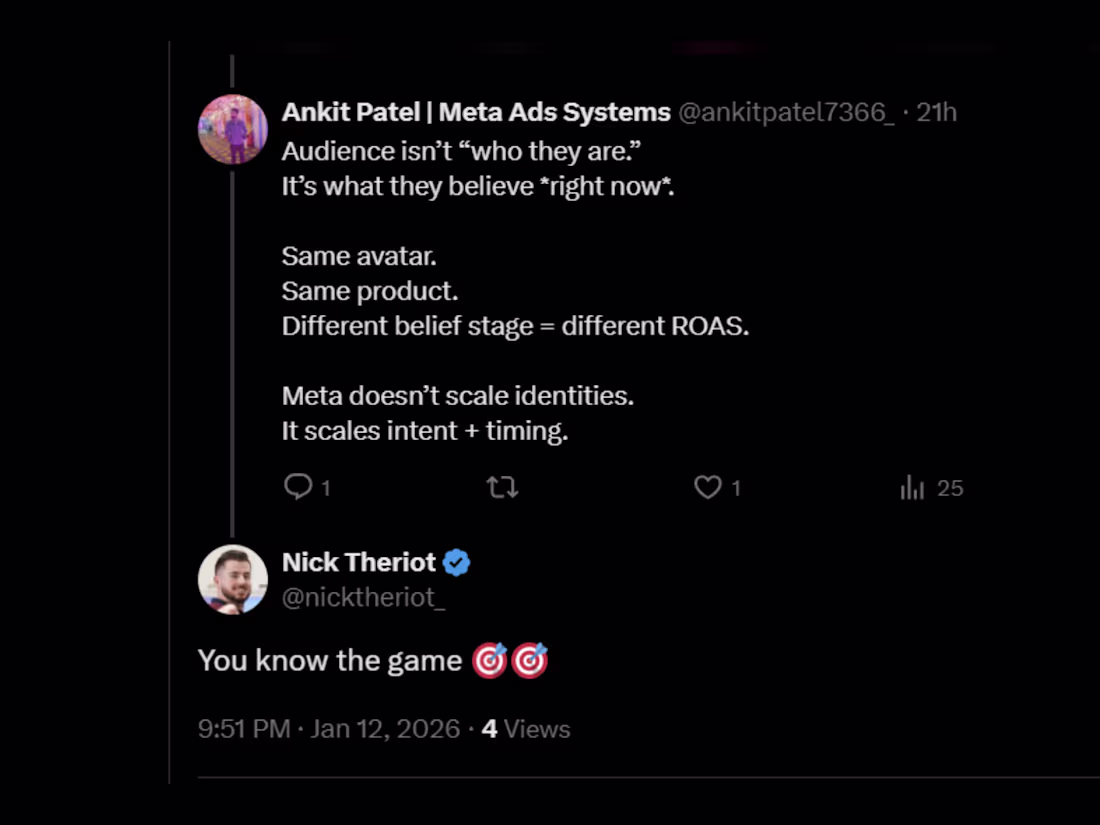This screenshot has height=825, width=1100.
Task: Click the reply icon on Ankit's tweet
Action: 298,487
